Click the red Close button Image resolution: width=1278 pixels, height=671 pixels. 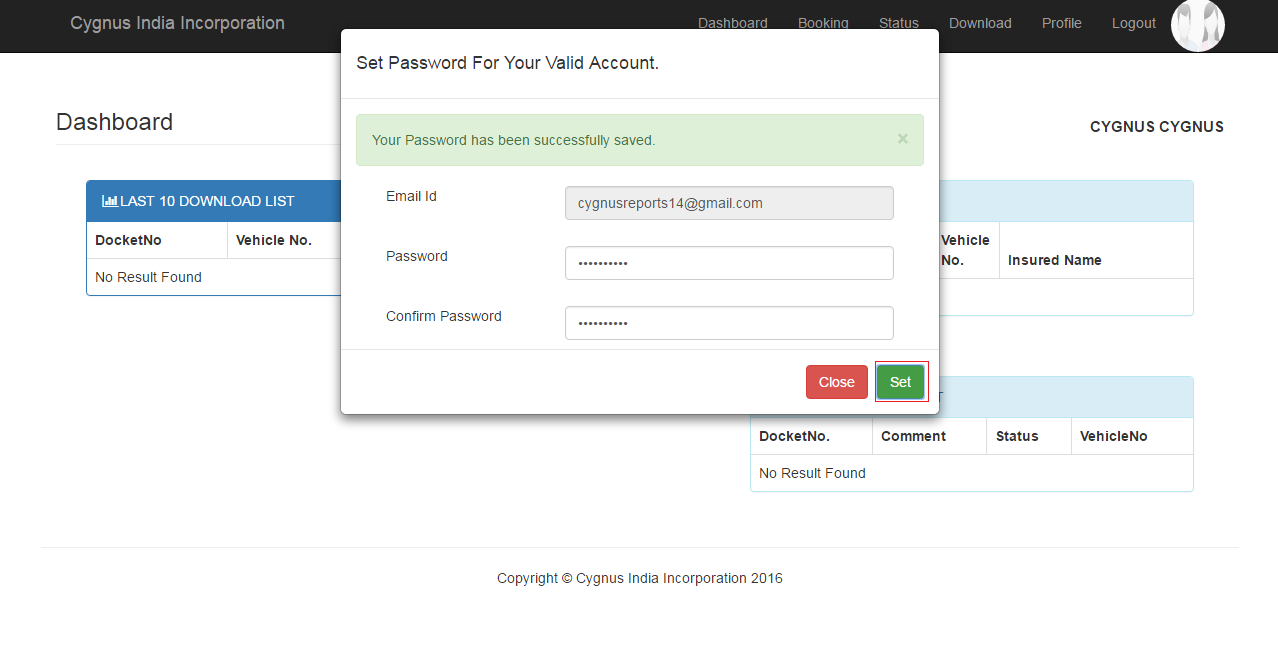(x=837, y=382)
